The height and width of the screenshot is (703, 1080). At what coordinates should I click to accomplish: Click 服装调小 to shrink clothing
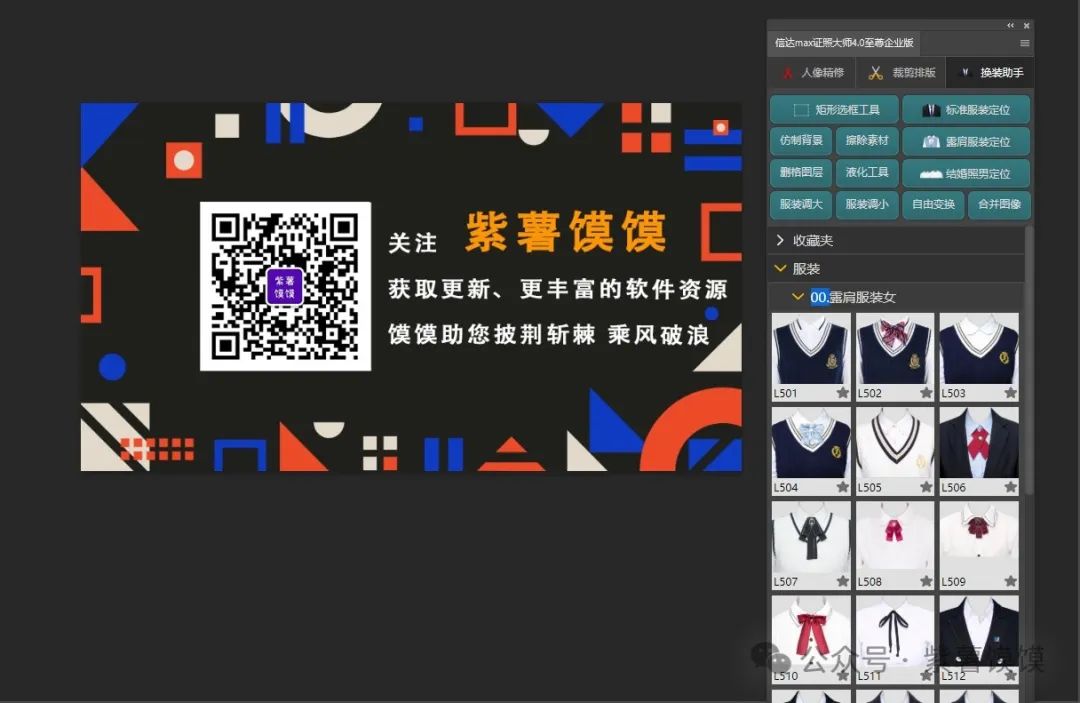click(867, 204)
